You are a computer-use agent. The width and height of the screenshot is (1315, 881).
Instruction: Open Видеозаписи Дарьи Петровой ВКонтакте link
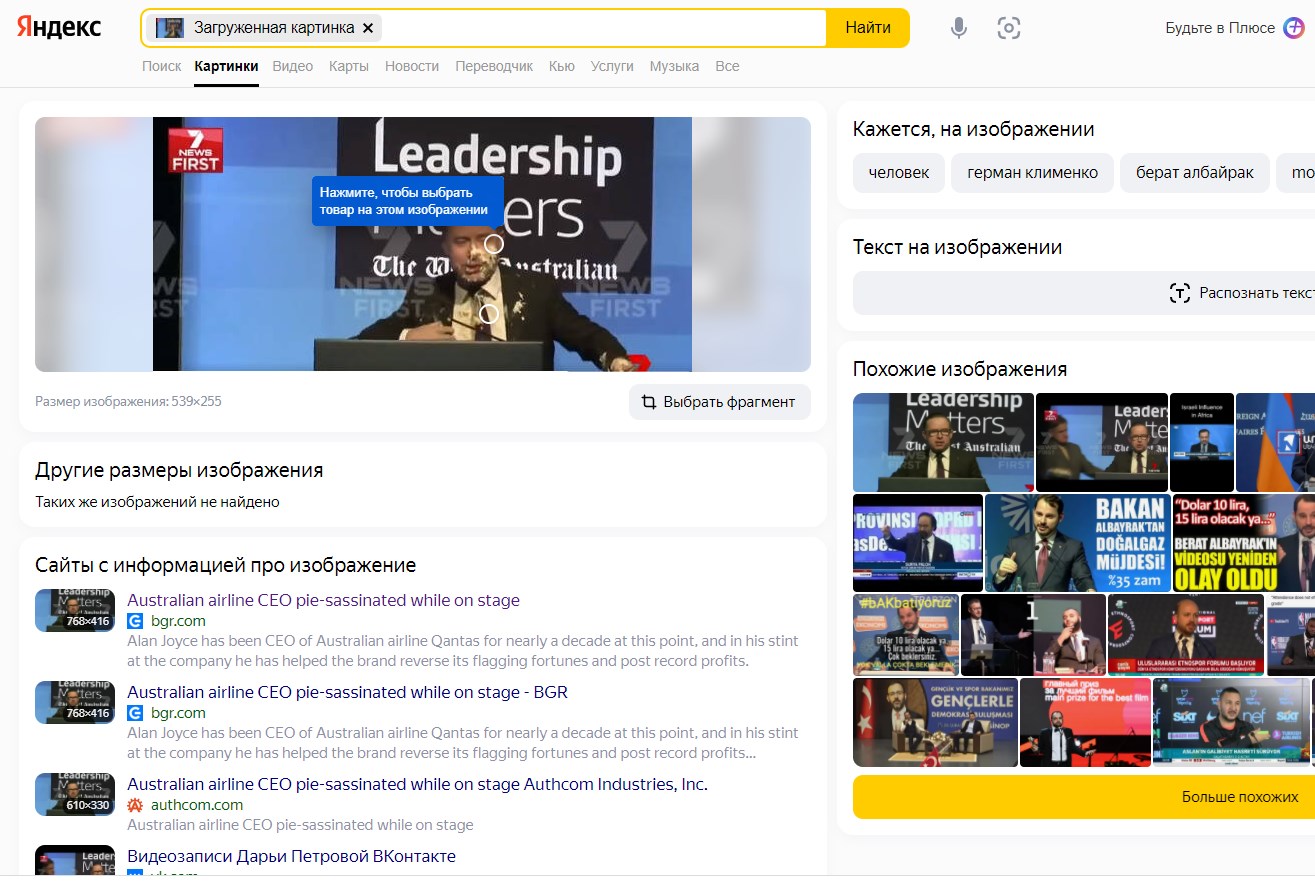[291, 856]
